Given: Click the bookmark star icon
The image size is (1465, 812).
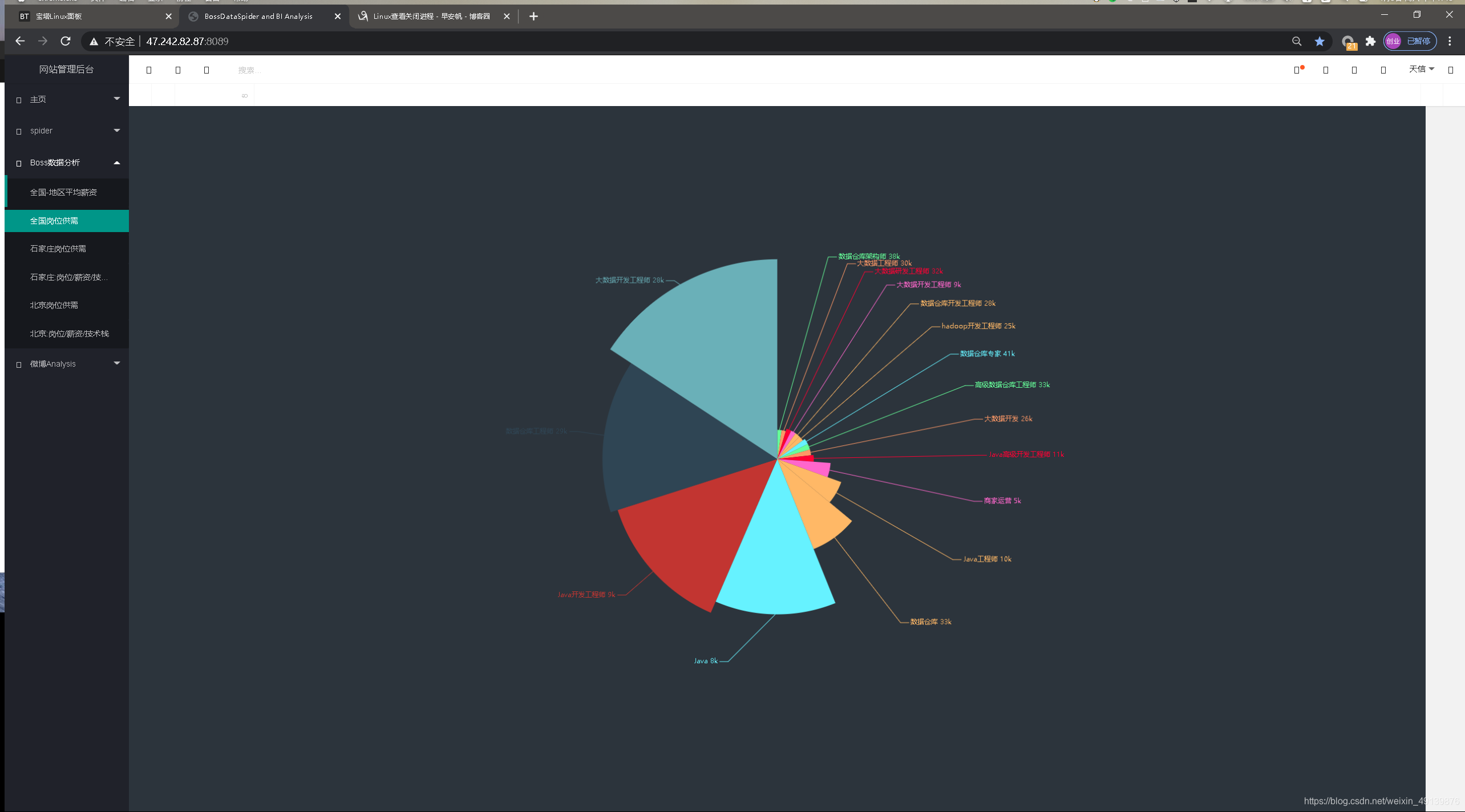Looking at the screenshot, I should click(1320, 41).
